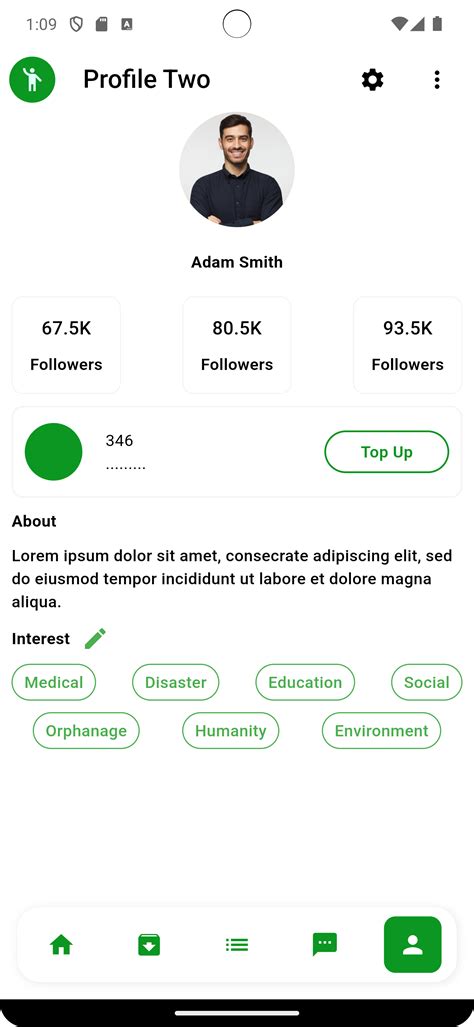Tap the Top Up button
Screen dimensions: 474x1027
tap(387, 452)
